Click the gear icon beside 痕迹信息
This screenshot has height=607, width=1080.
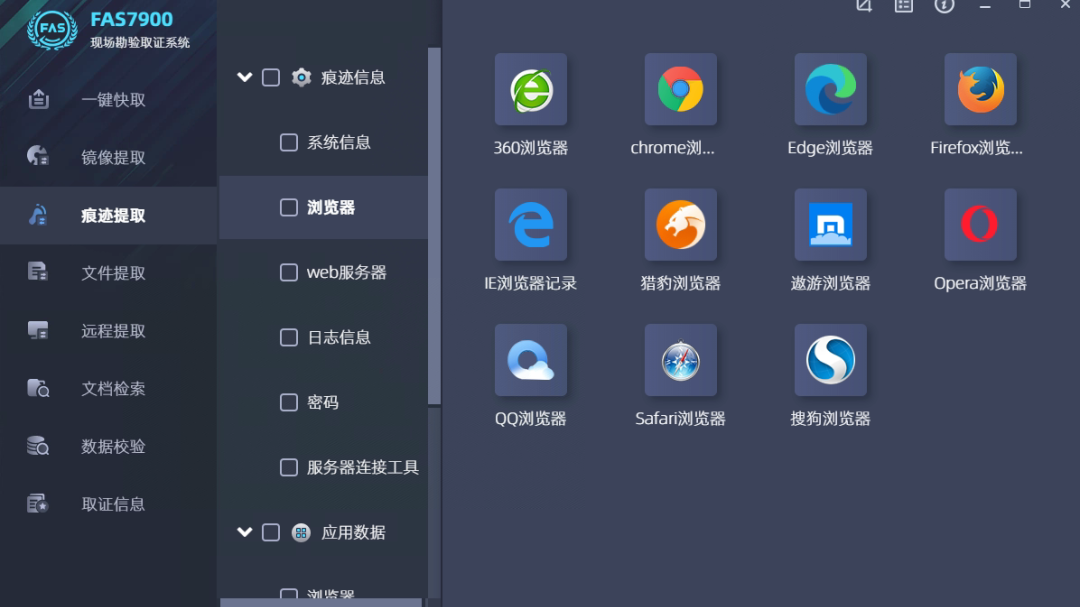(x=301, y=77)
